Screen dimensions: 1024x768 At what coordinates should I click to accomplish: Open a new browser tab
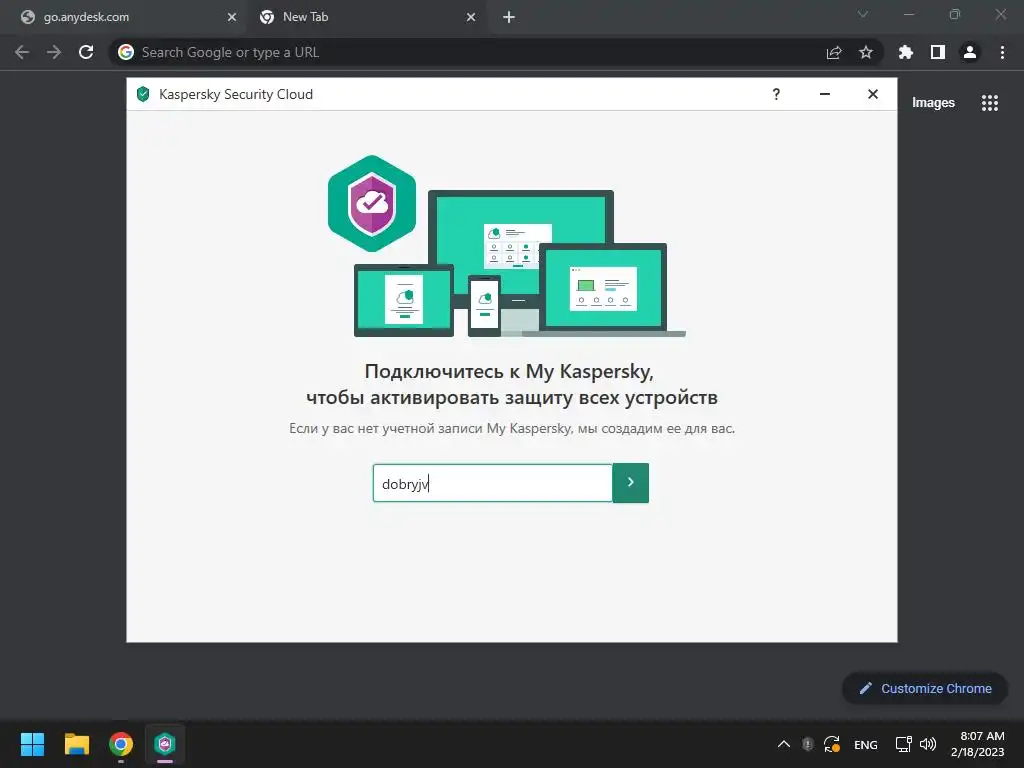(x=509, y=17)
